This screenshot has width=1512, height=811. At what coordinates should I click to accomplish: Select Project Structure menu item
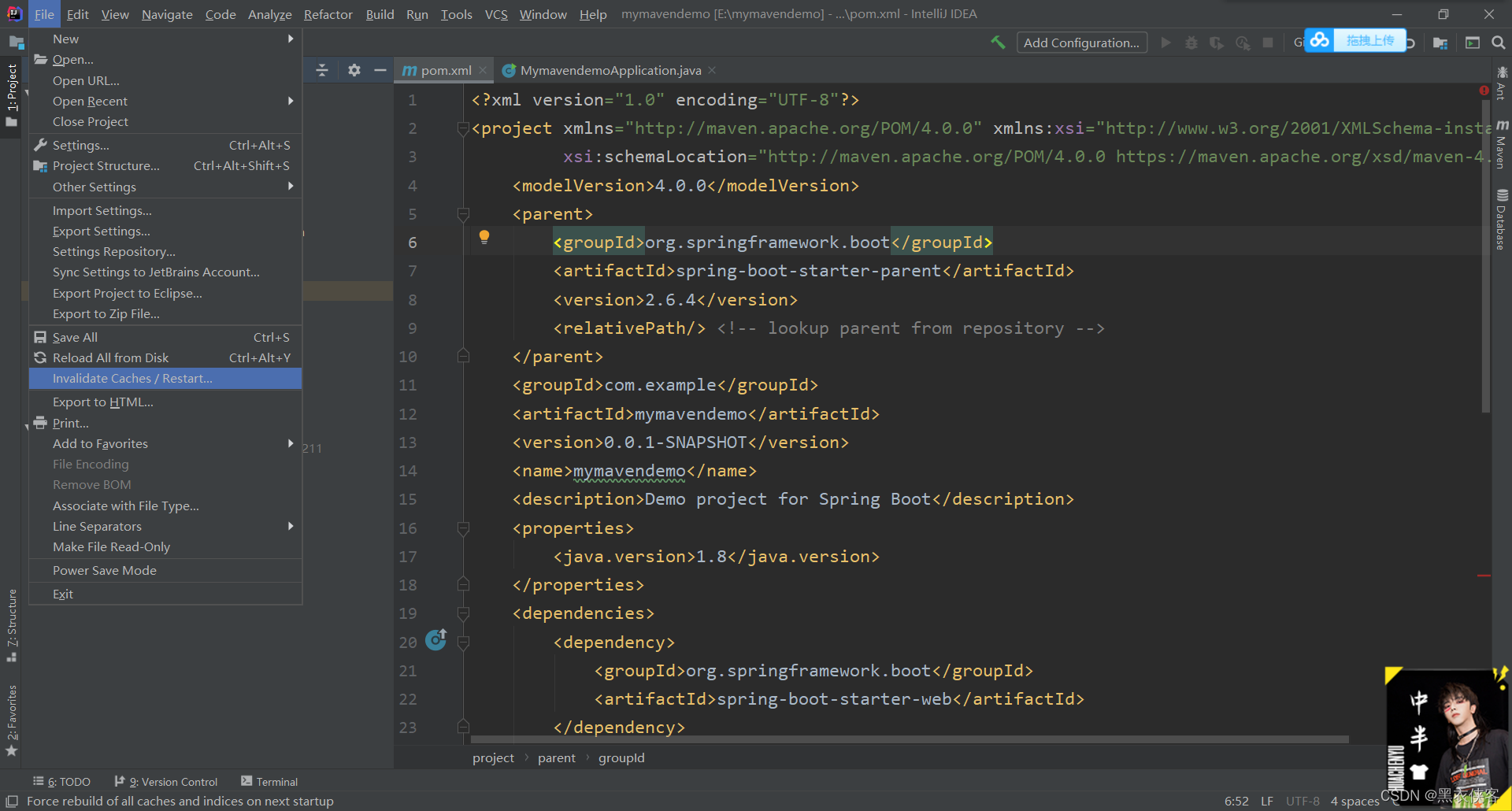(x=165, y=165)
